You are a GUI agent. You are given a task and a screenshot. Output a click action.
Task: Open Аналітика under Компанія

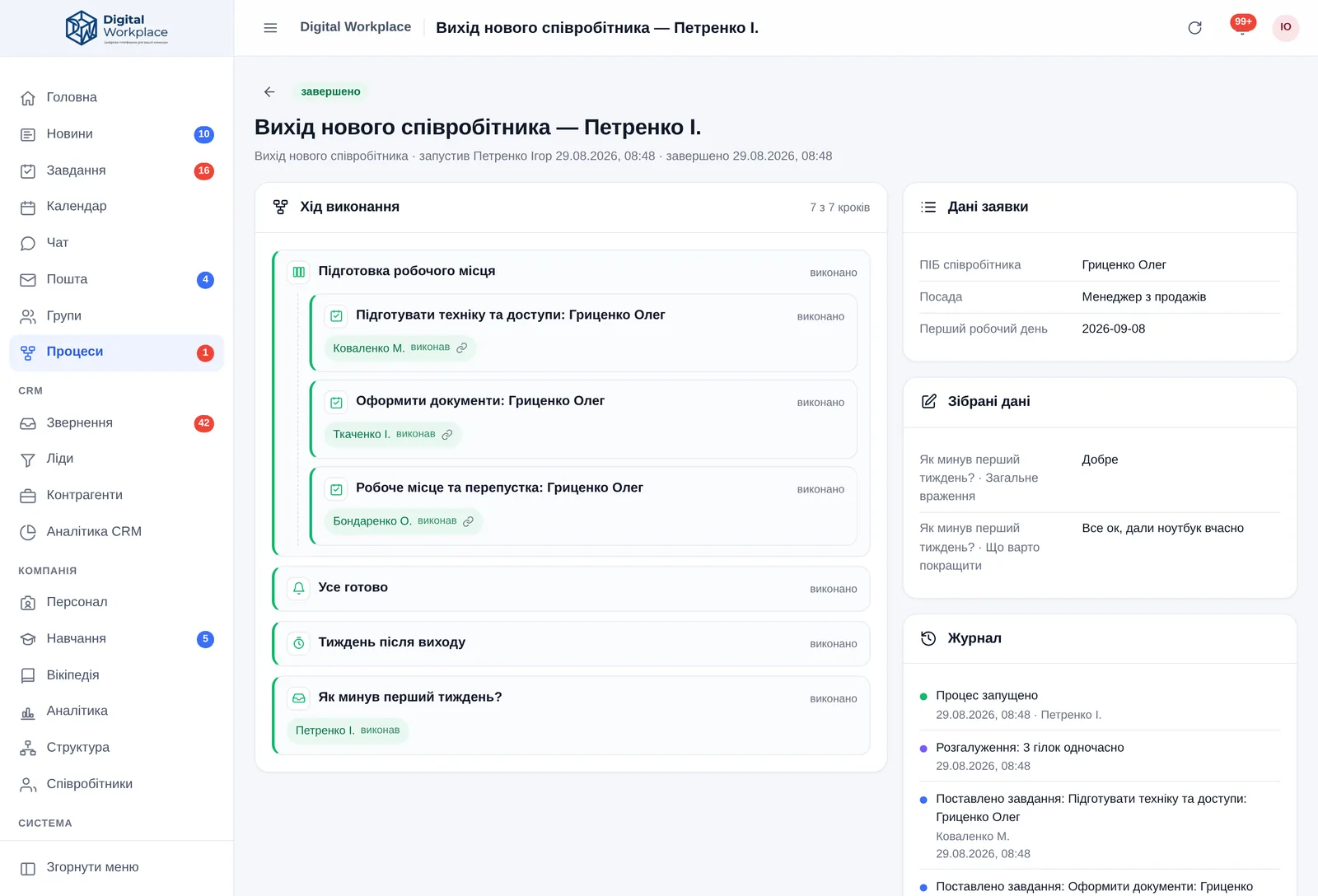click(116, 711)
